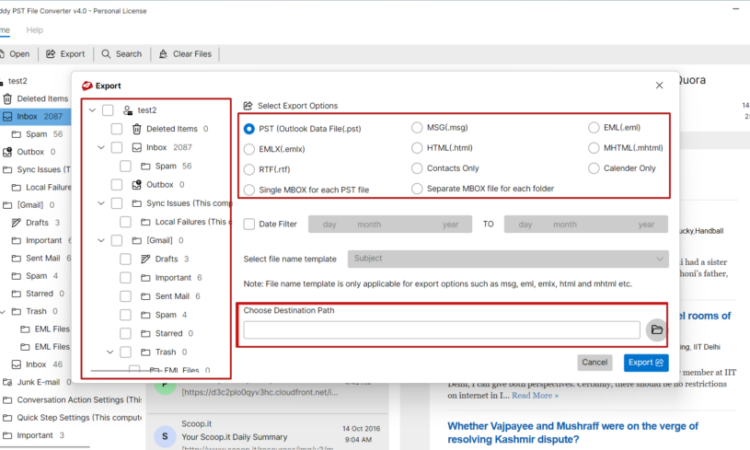Viewport: 750px width, 450px height.
Task: Tick the Sent Mail checkbox in export tree
Action: [x=126, y=296]
